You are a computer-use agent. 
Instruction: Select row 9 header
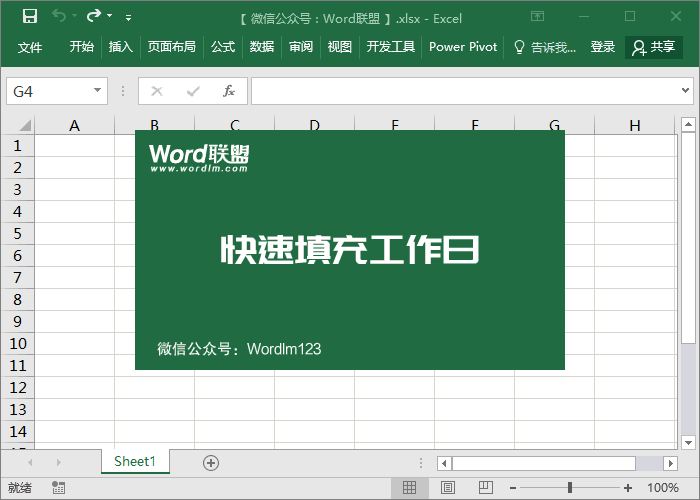[x=17, y=321]
